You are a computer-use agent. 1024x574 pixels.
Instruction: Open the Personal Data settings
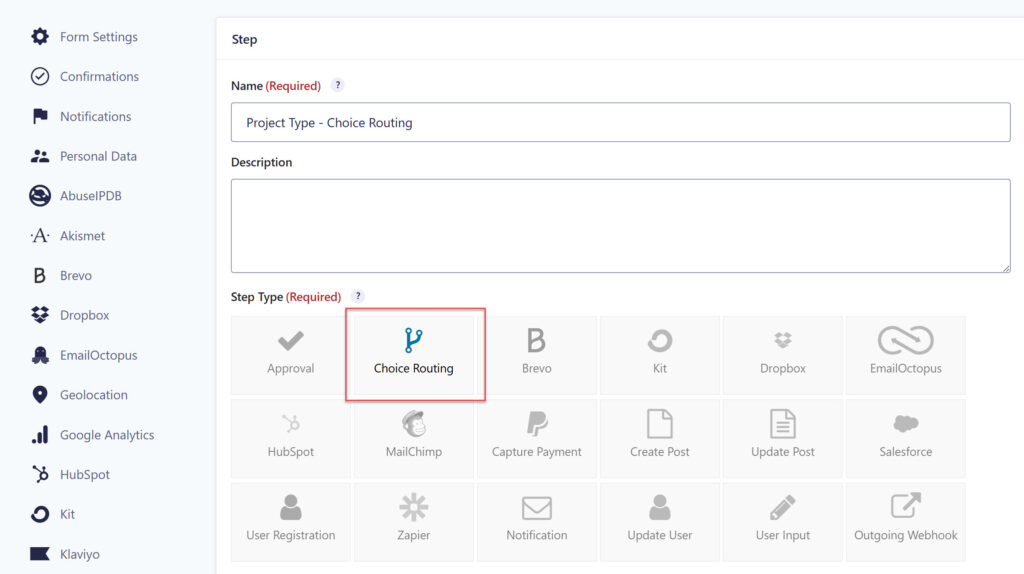click(x=98, y=156)
